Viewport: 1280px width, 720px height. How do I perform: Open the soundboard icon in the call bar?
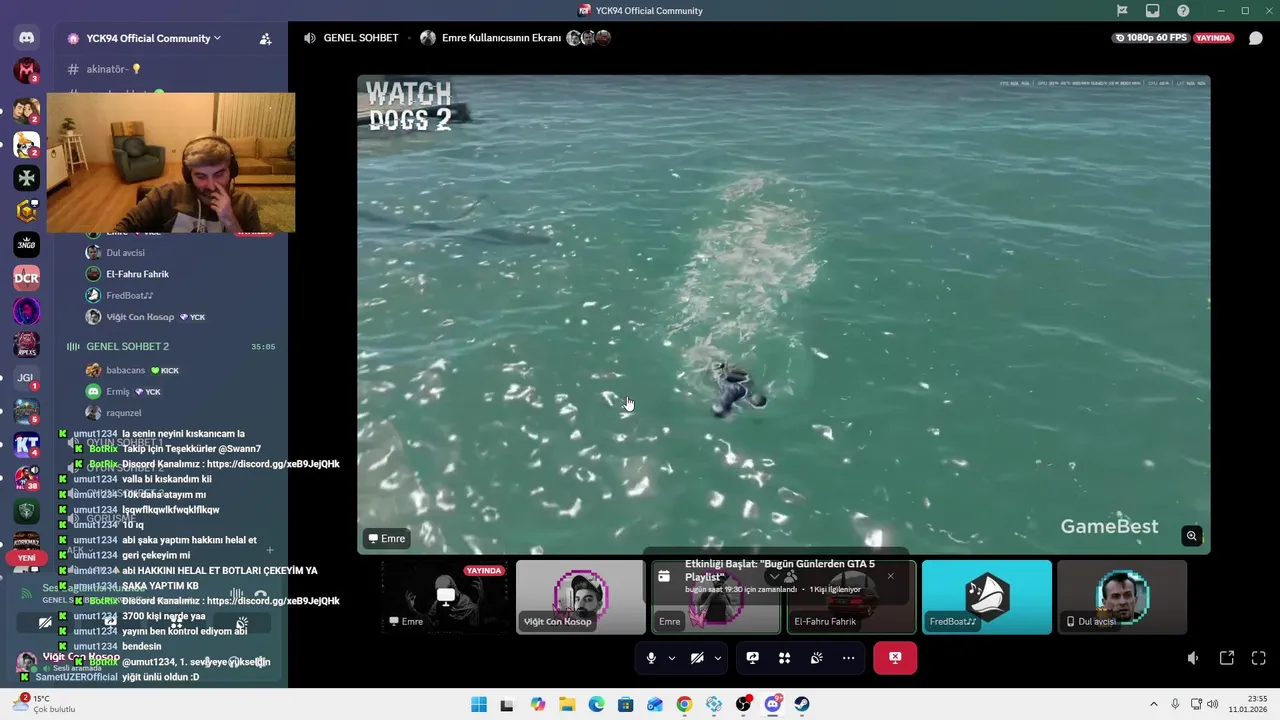[x=817, y=658]
